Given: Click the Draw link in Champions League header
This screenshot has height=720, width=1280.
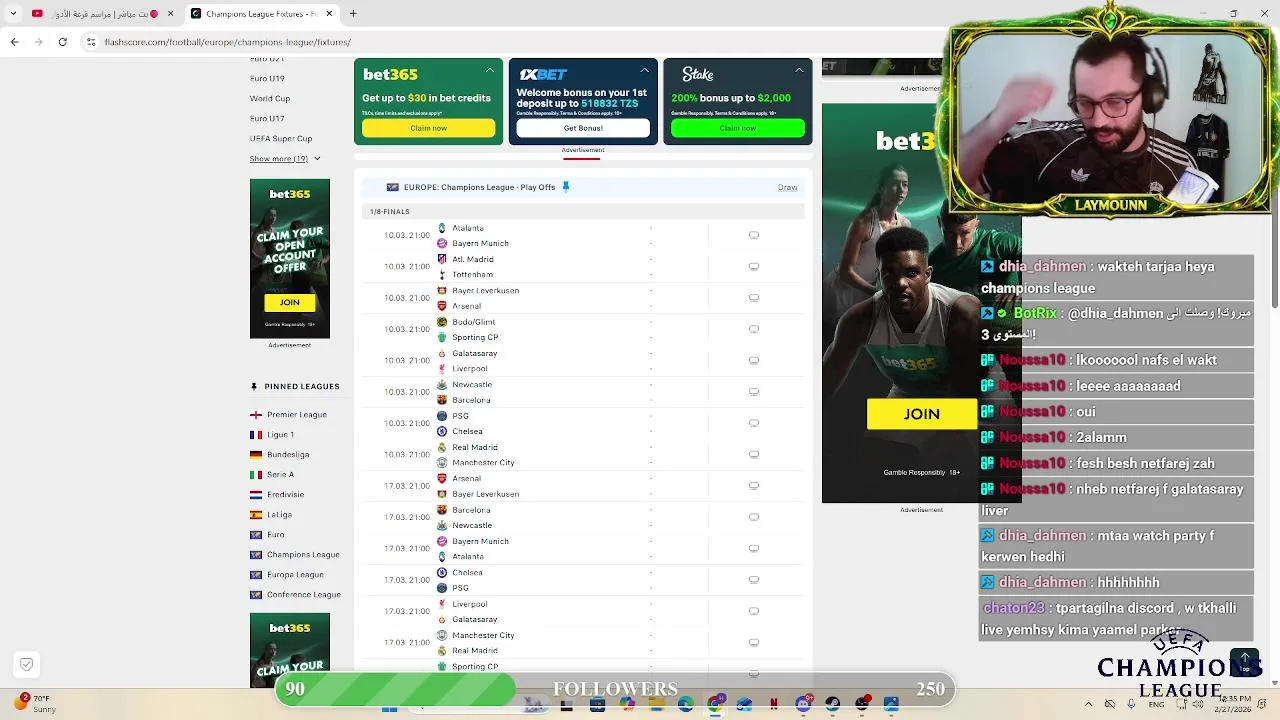Looking at the screenshot, I should tap(787, 187).
